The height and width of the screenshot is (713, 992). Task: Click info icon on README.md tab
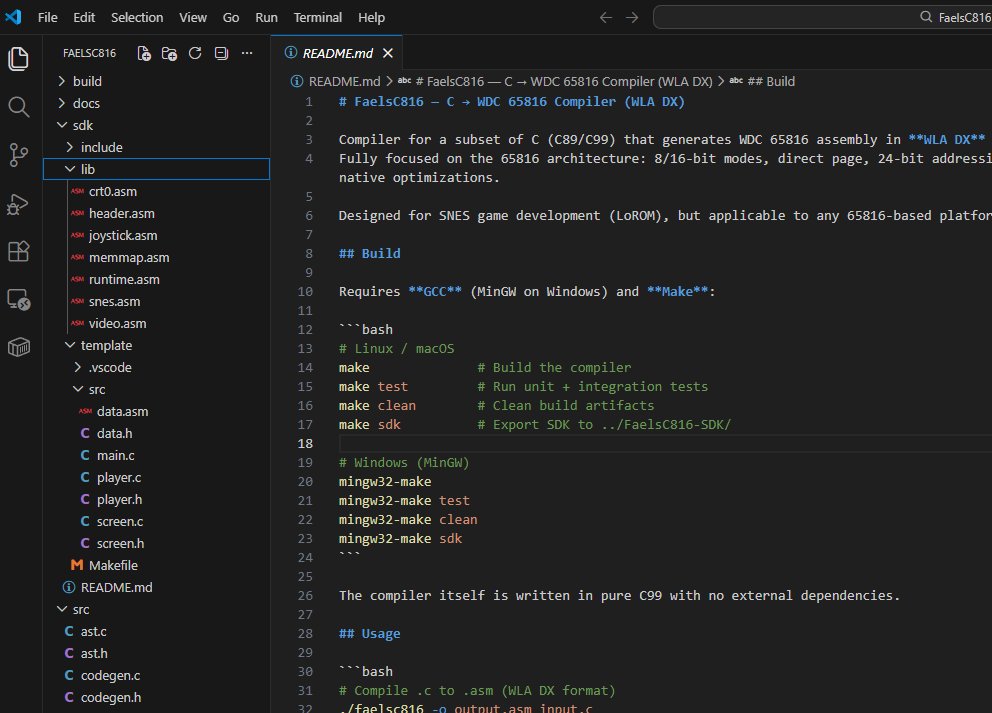(290, 53)
